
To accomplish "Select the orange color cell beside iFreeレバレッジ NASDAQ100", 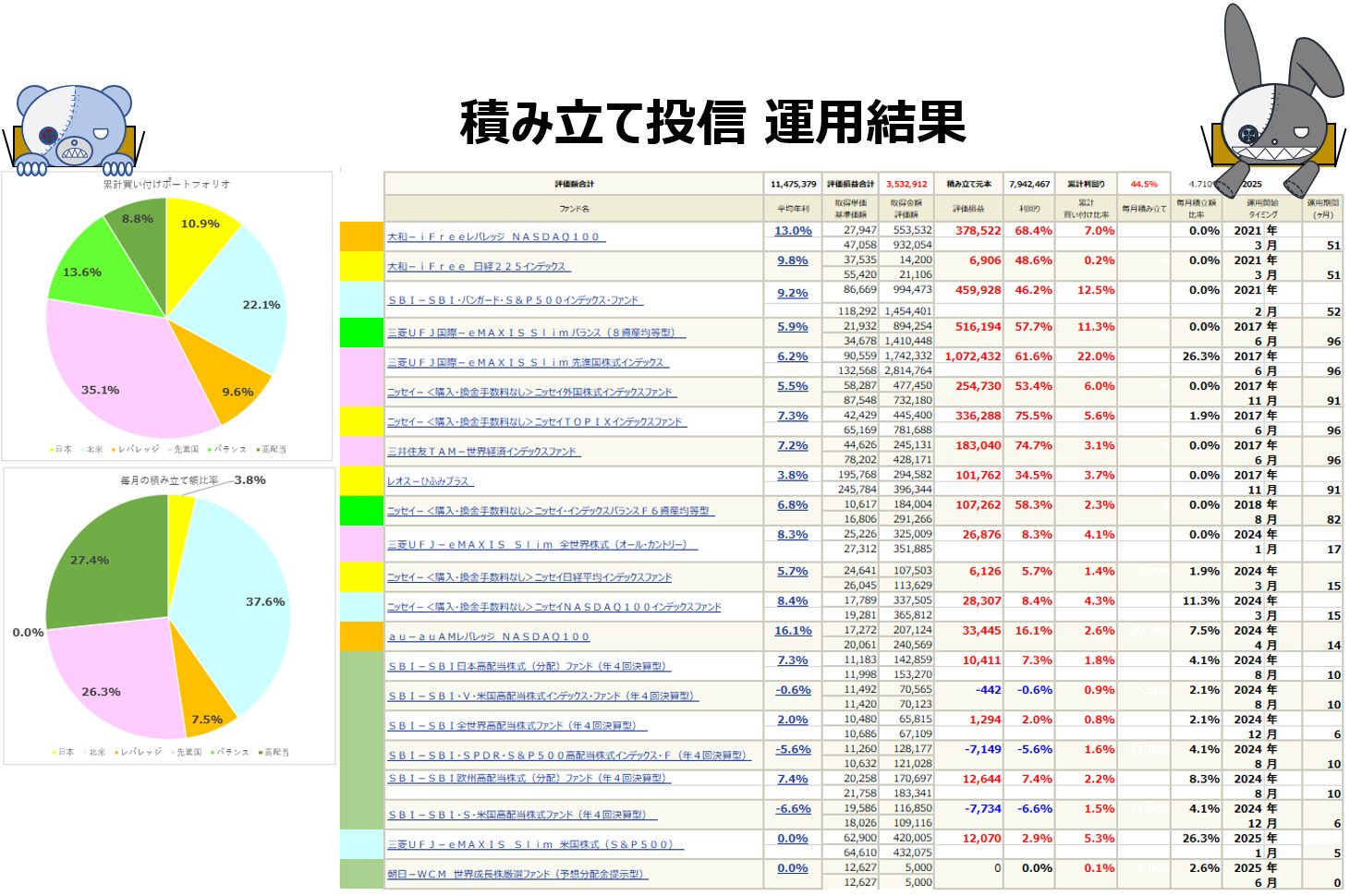I will pos(361,236).
